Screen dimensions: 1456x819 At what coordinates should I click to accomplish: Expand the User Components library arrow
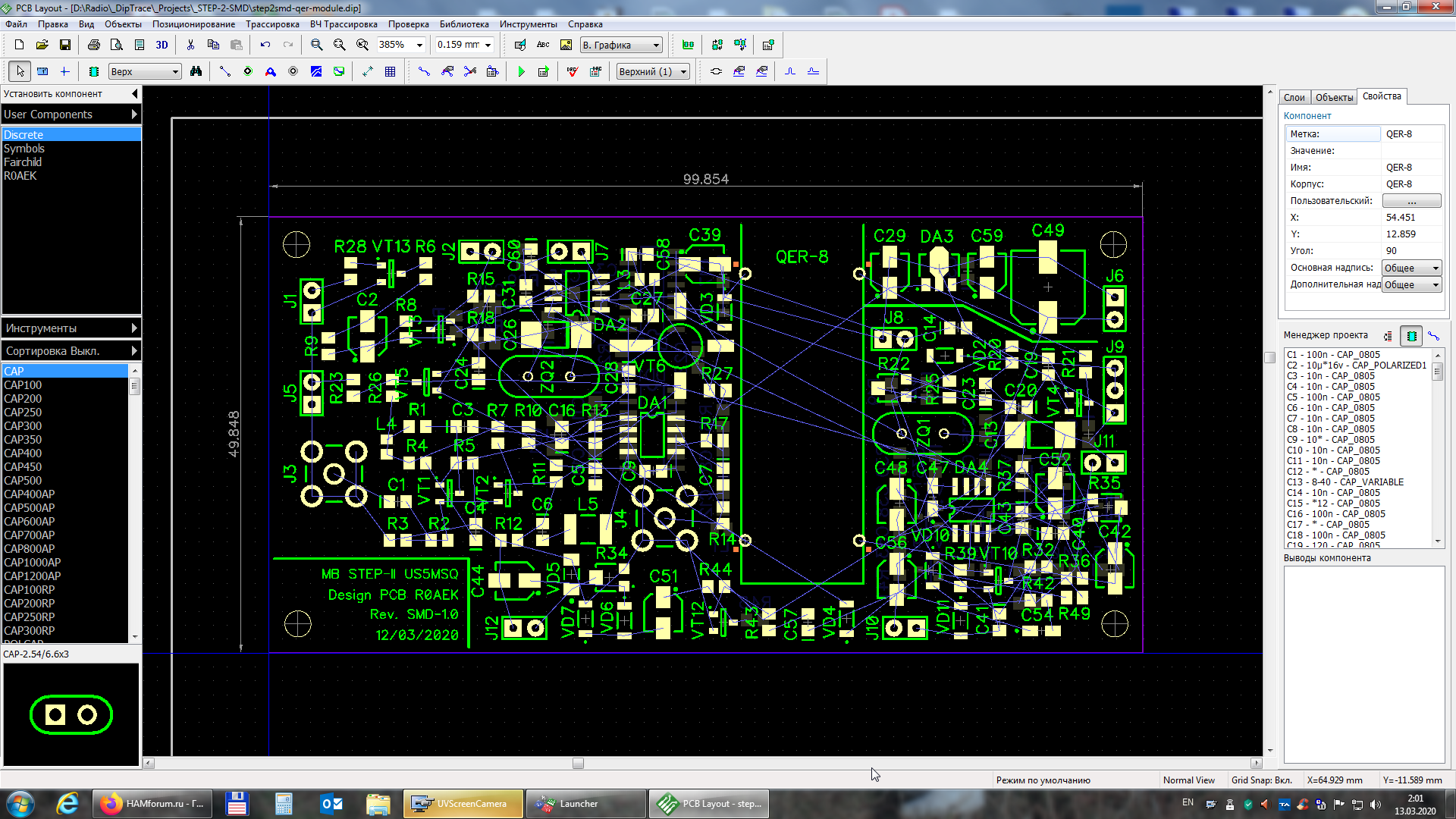(134, 115)
